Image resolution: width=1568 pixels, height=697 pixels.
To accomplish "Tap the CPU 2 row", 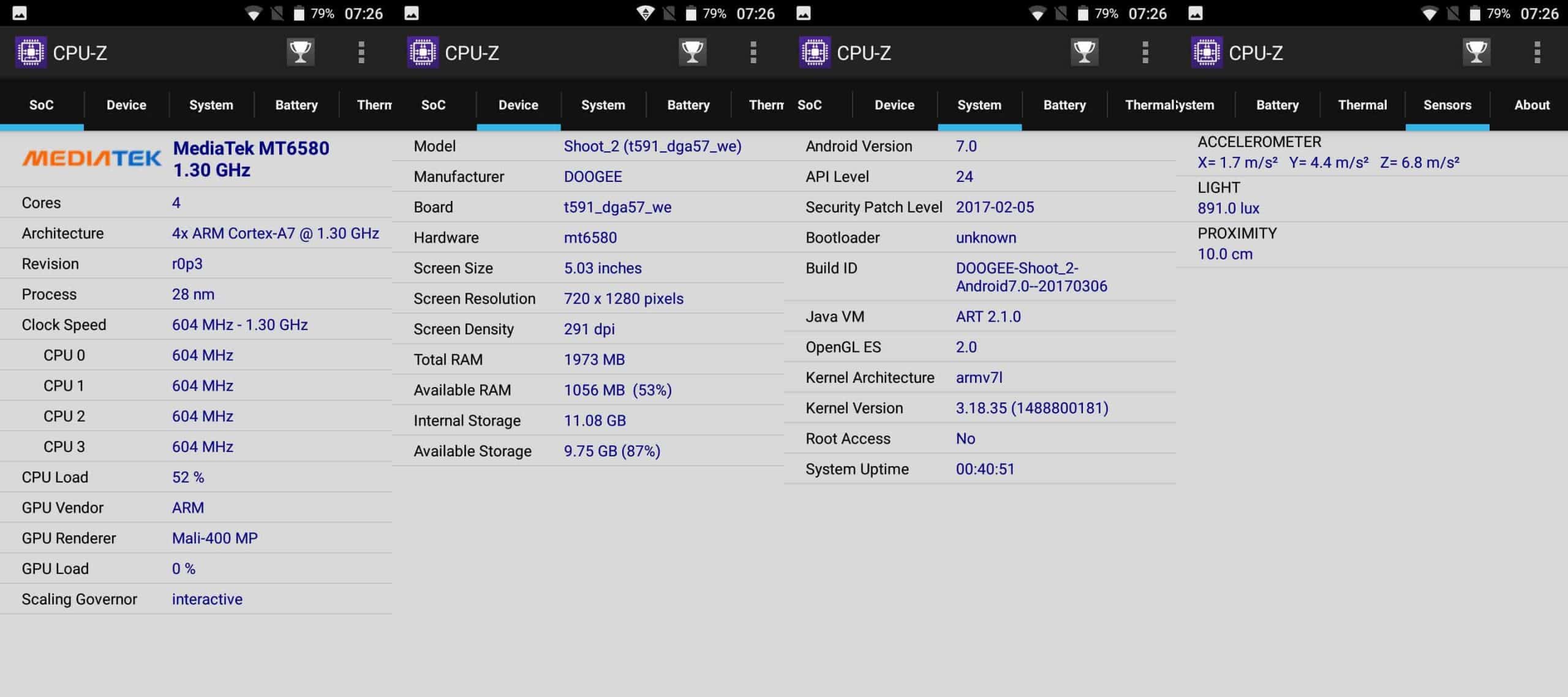I will point(196,416).
